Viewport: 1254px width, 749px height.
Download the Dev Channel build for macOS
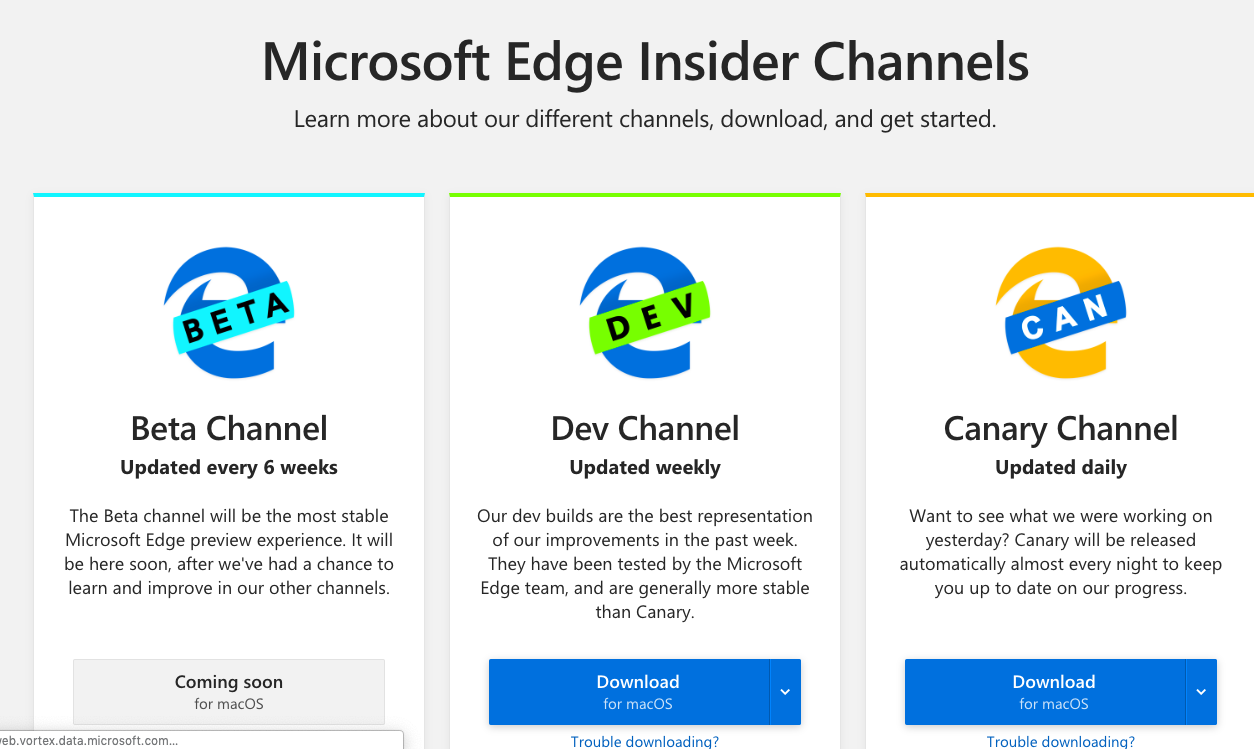tap(629, 691)
